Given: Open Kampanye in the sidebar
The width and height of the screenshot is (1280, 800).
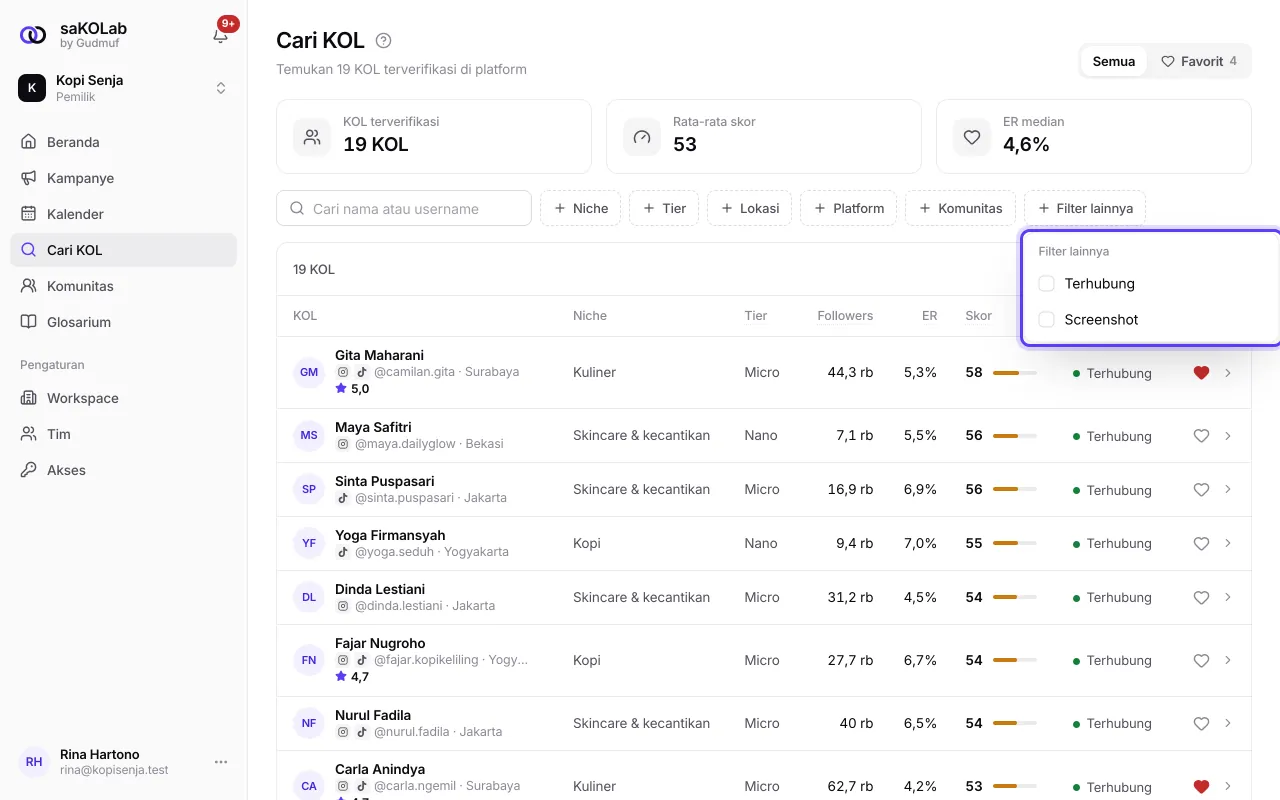Looking at the screenshot, I should 123,178.
